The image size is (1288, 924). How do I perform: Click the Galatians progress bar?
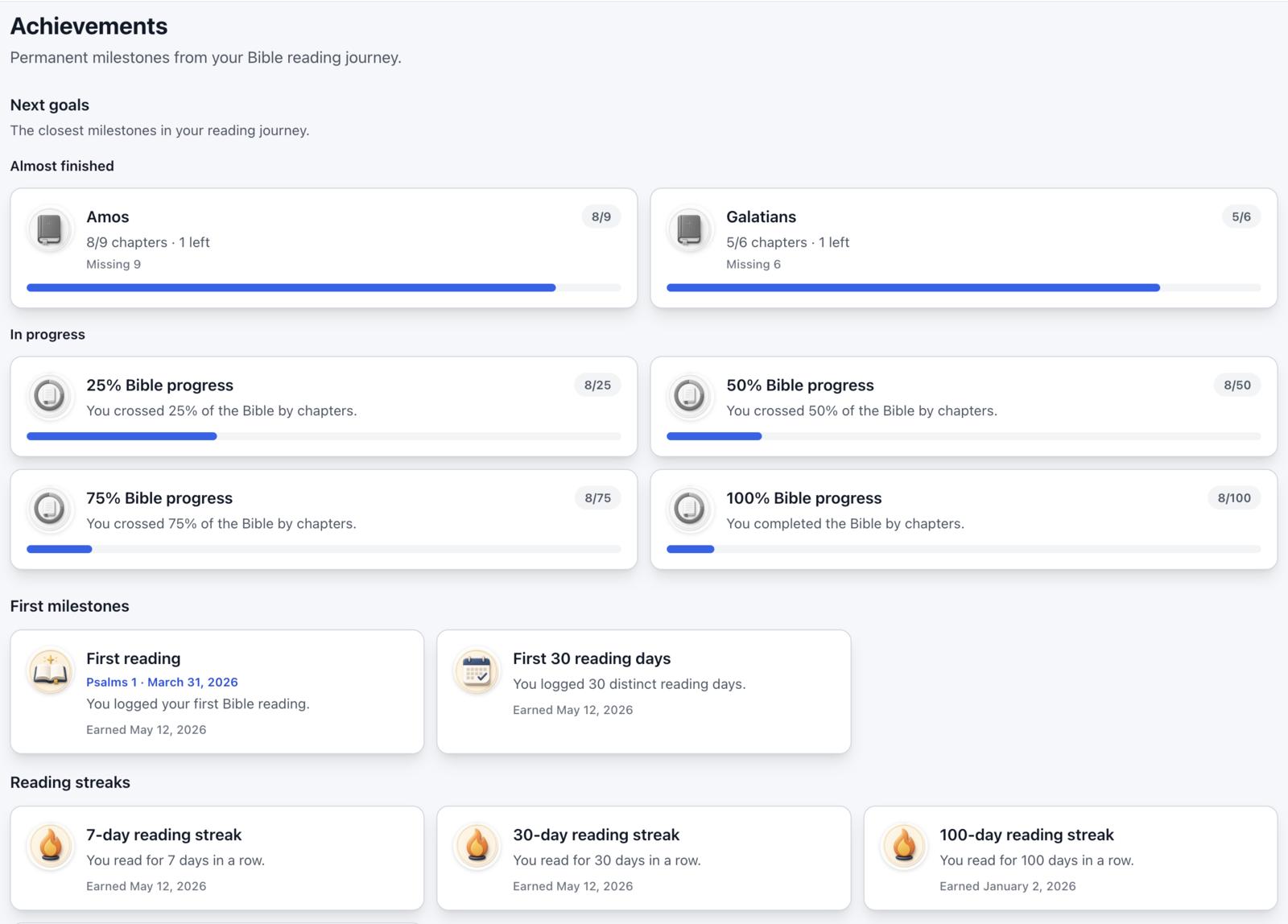[964, 287]
